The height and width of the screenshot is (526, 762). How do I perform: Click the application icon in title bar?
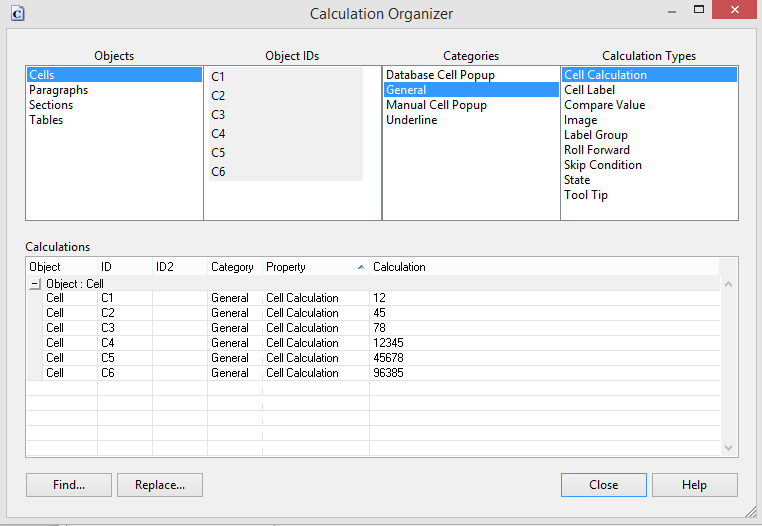point(17,13)
